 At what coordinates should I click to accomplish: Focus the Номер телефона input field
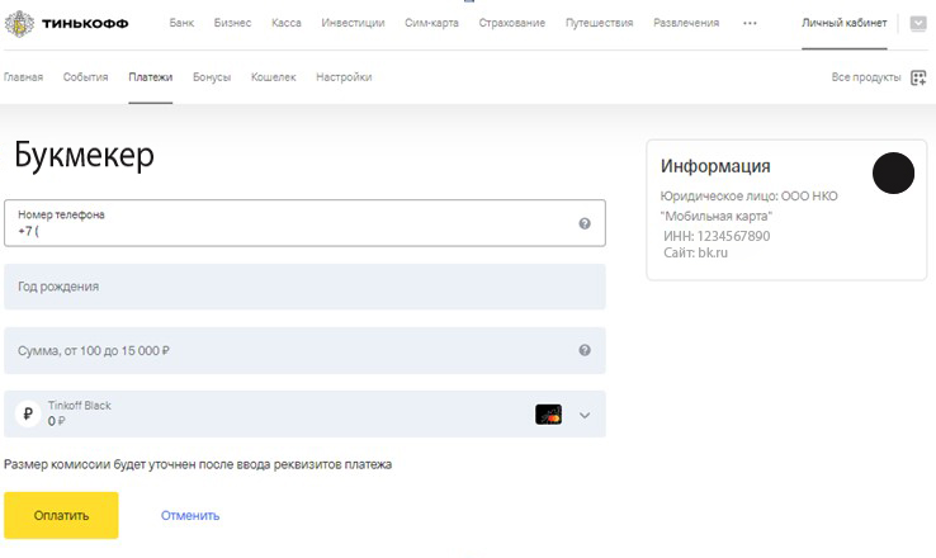point(304,223)
